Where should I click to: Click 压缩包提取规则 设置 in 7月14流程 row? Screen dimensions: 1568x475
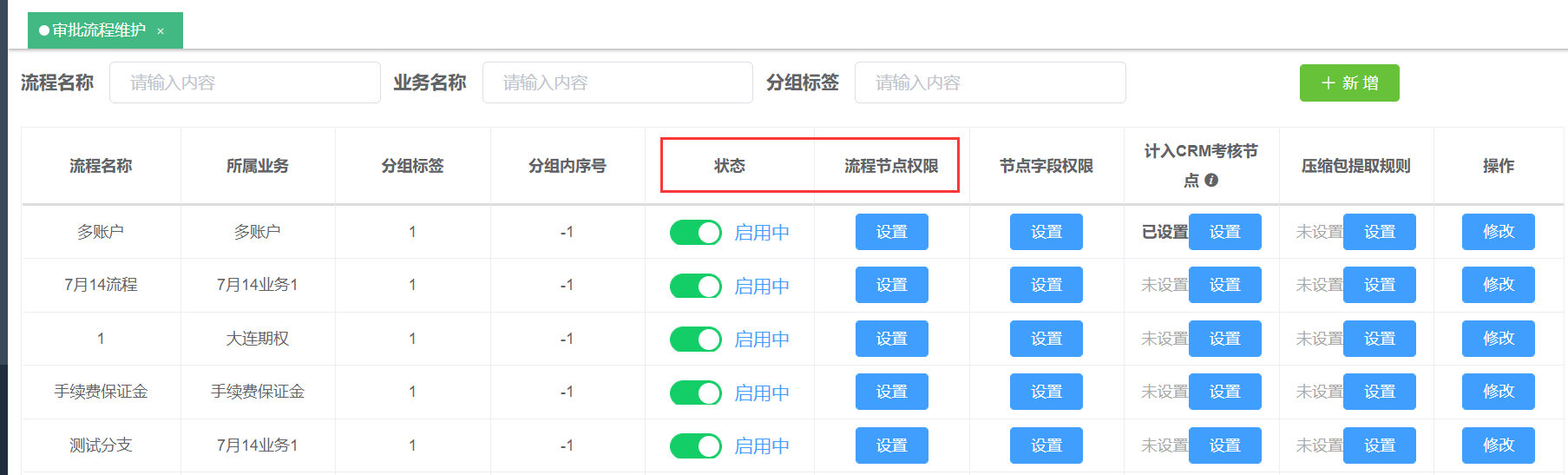[x=1380, y=285]
